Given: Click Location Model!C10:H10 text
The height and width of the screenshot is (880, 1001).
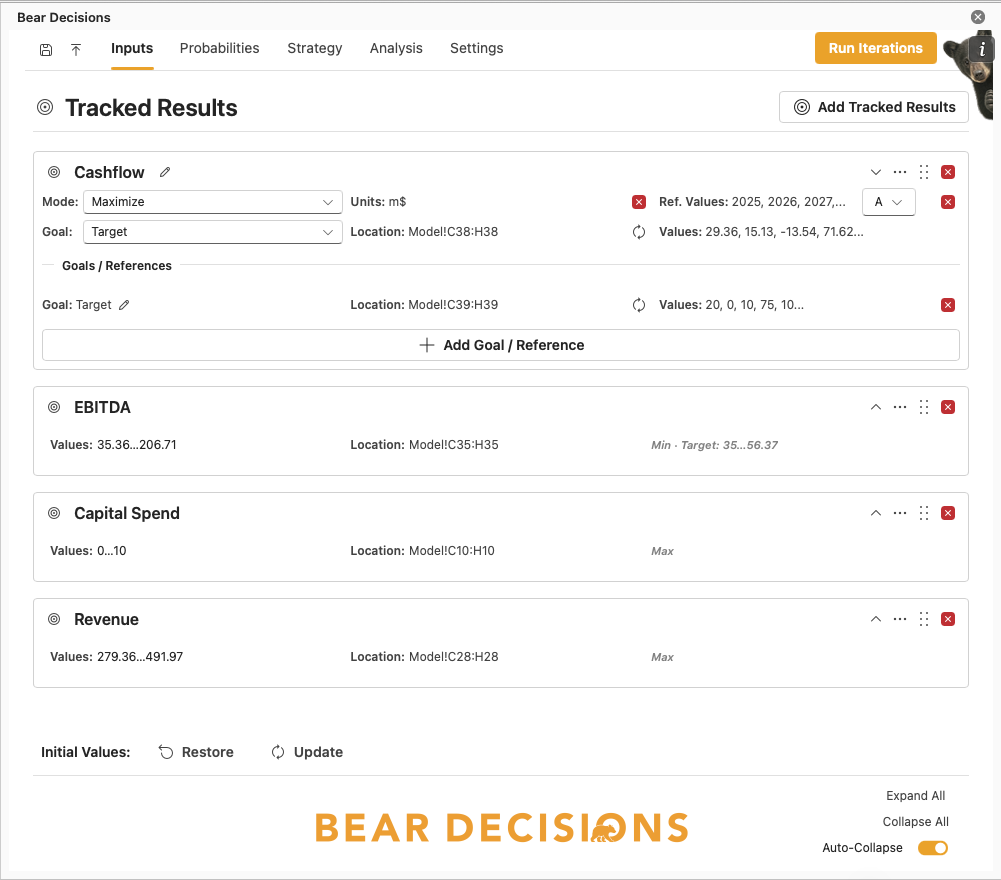Looking at the screenshot, I should (x=423, y=550).
